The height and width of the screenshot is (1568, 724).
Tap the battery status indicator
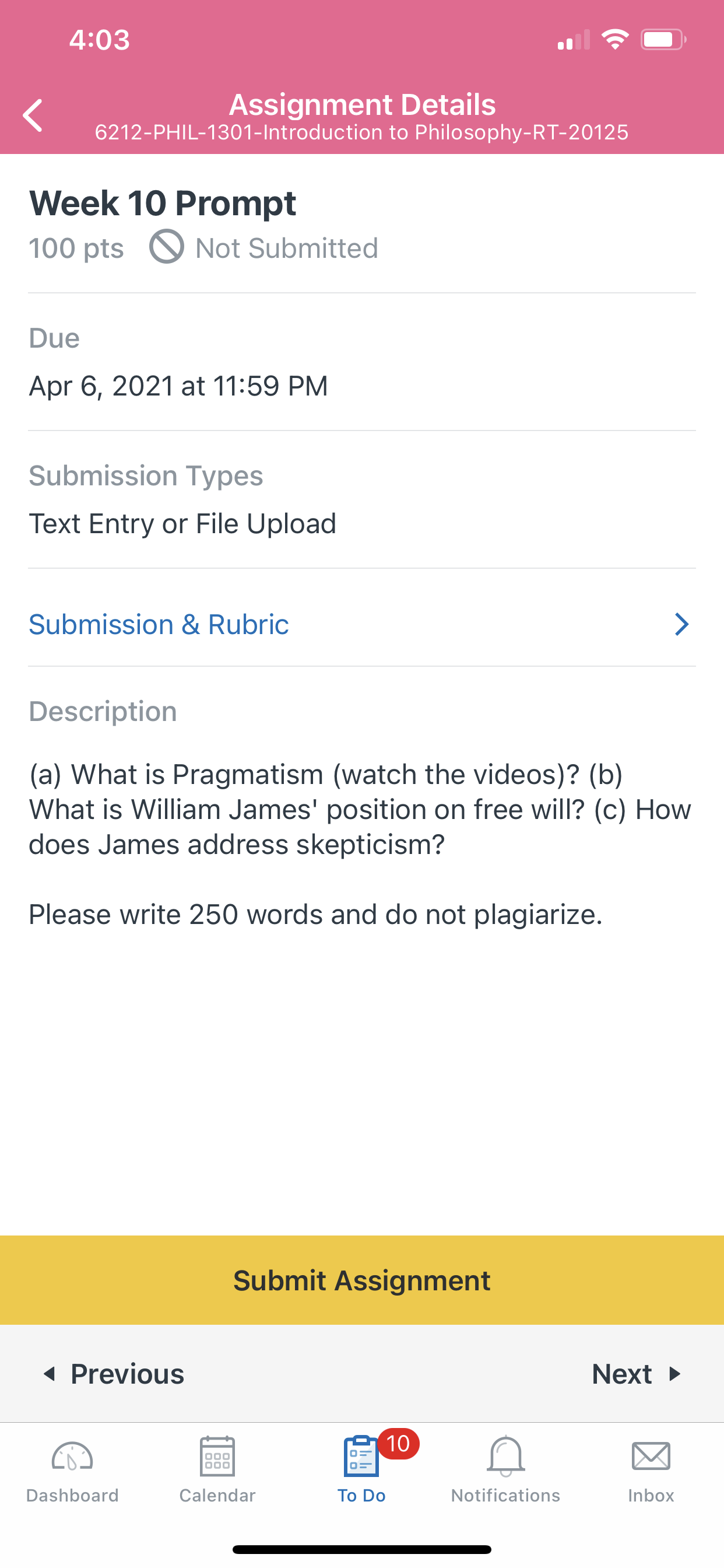tap(663, 40)
